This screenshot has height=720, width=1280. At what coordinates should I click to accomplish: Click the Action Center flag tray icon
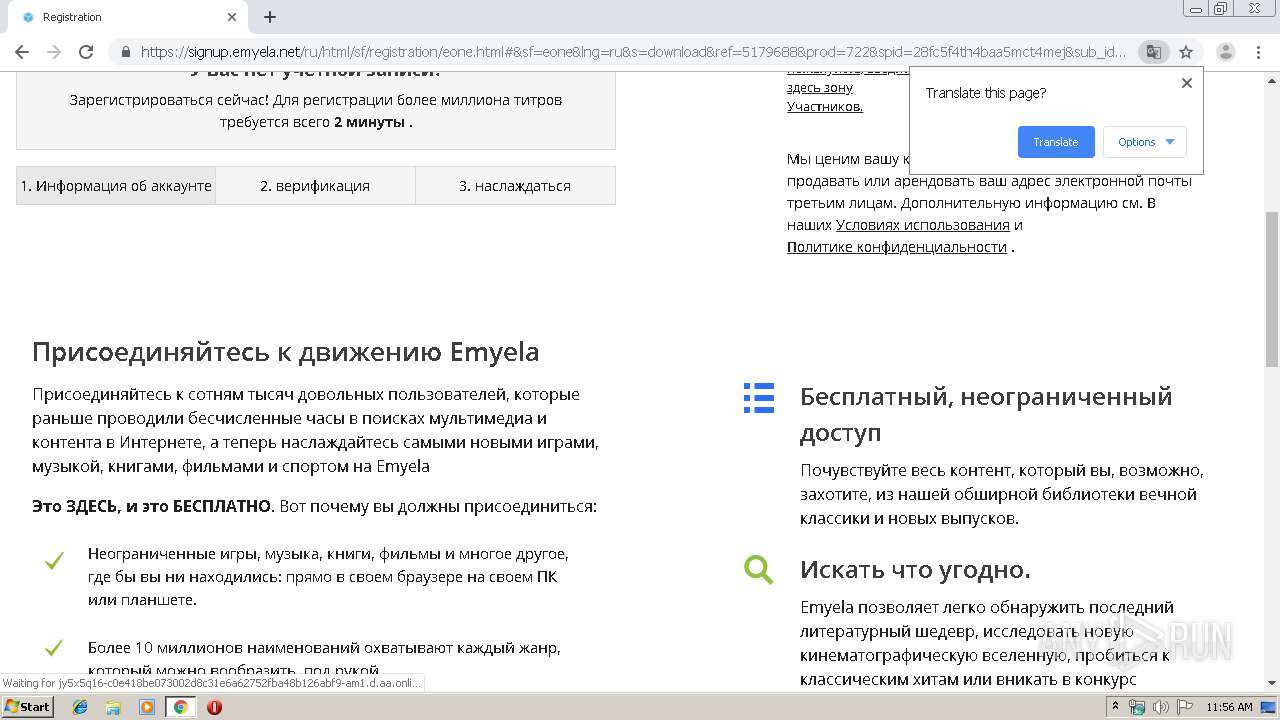point(1185,707)
